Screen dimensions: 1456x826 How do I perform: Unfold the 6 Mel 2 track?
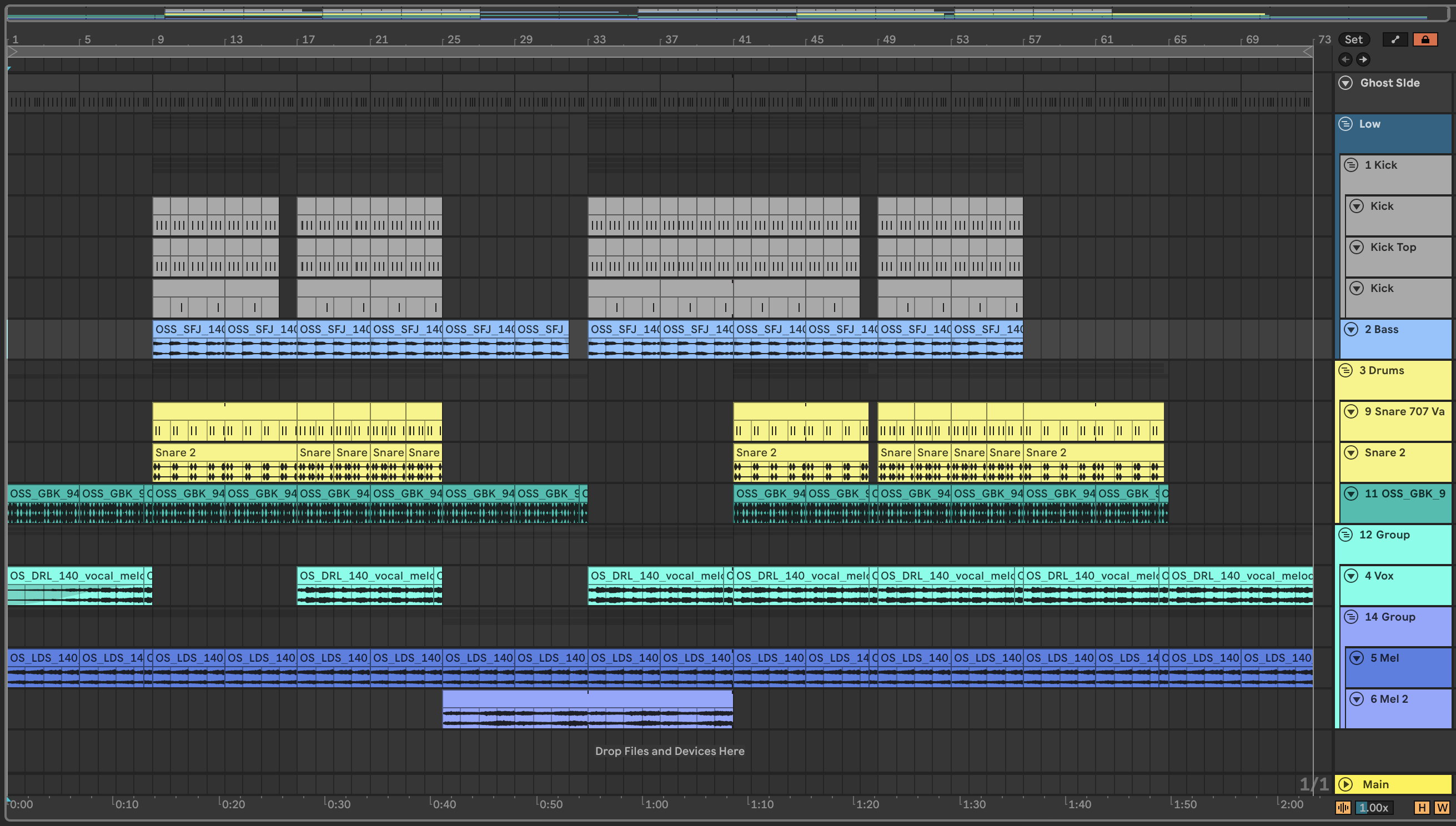coord(1357,699)
